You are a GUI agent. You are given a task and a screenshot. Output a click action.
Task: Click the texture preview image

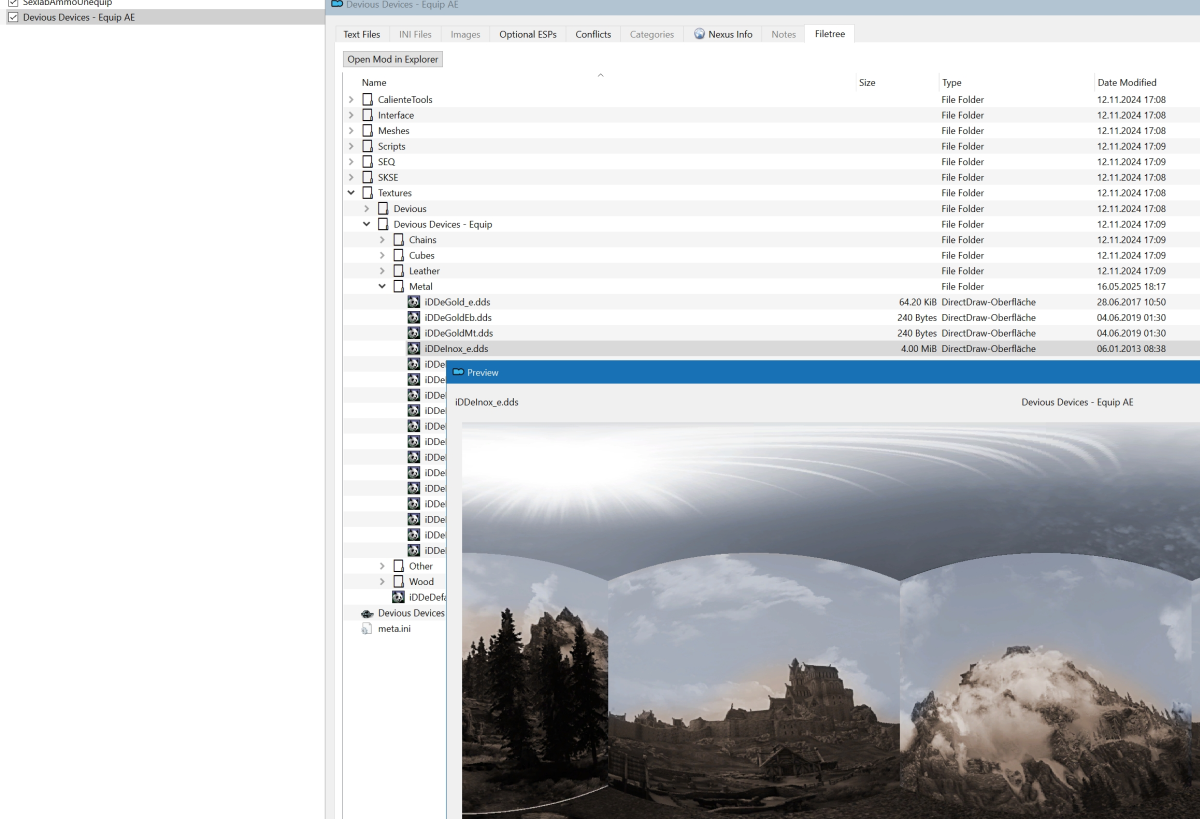pos(830,620)
